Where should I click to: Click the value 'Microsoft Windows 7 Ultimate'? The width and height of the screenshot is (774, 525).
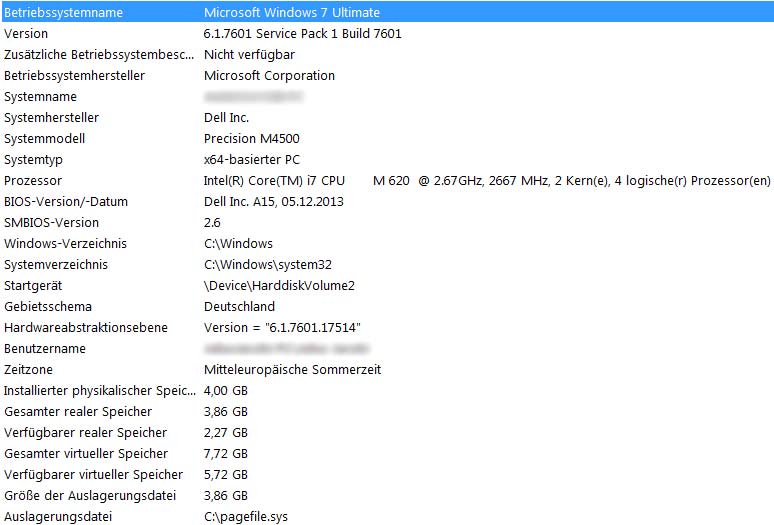tap(292, 12)
